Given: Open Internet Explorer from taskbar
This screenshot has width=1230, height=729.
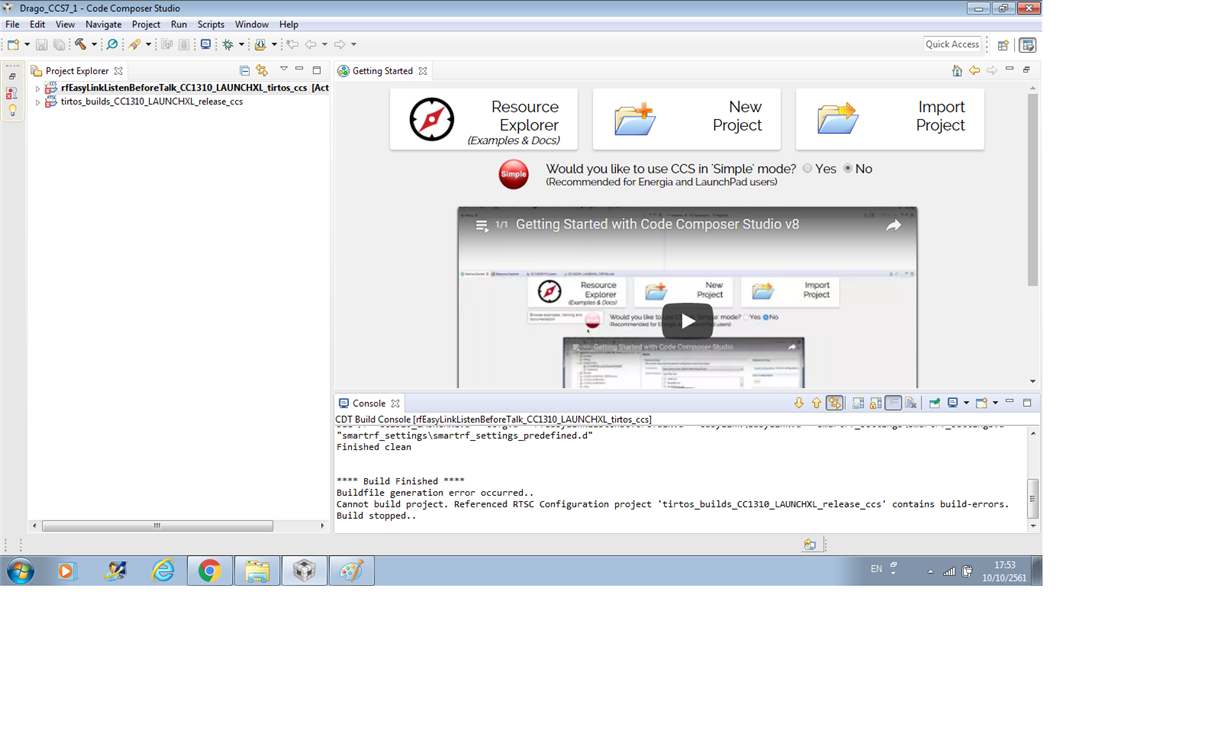Looking at the screenshot, I should click(x=162, y=571).
